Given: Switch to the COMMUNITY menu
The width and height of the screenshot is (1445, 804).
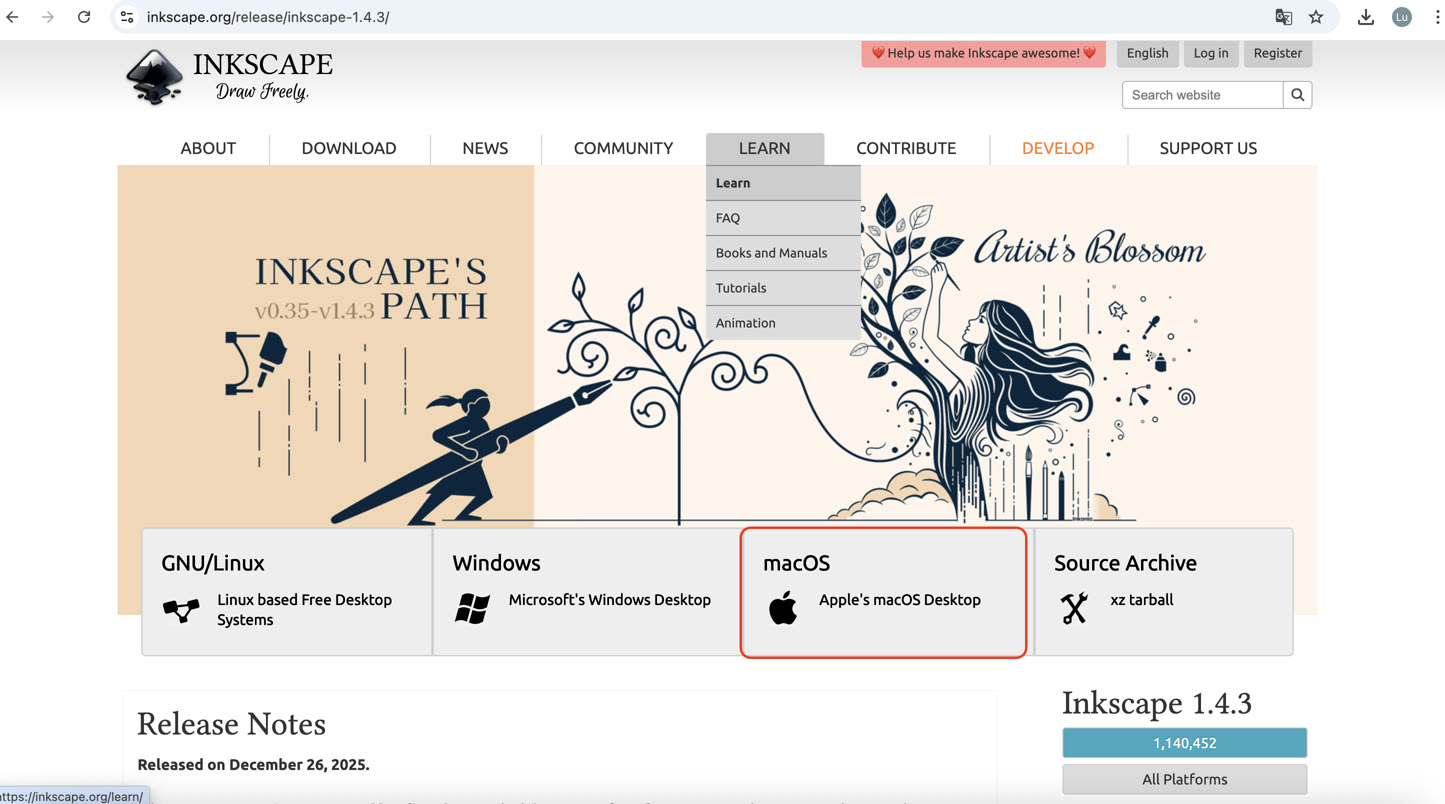Looking at the screenshot, I should click(x=622, y=148).
